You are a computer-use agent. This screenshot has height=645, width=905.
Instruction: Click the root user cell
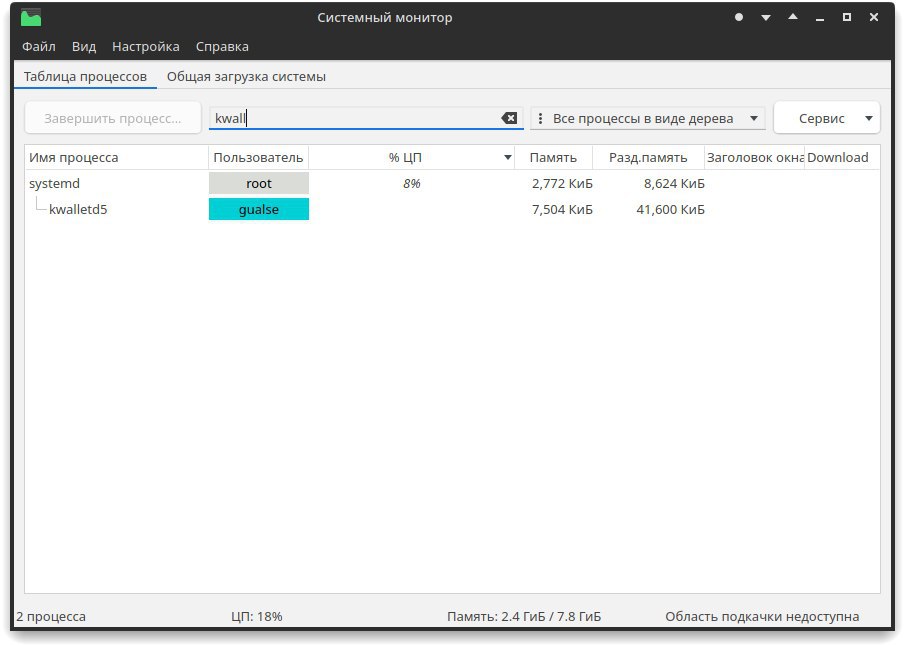(x=259, y=183)
